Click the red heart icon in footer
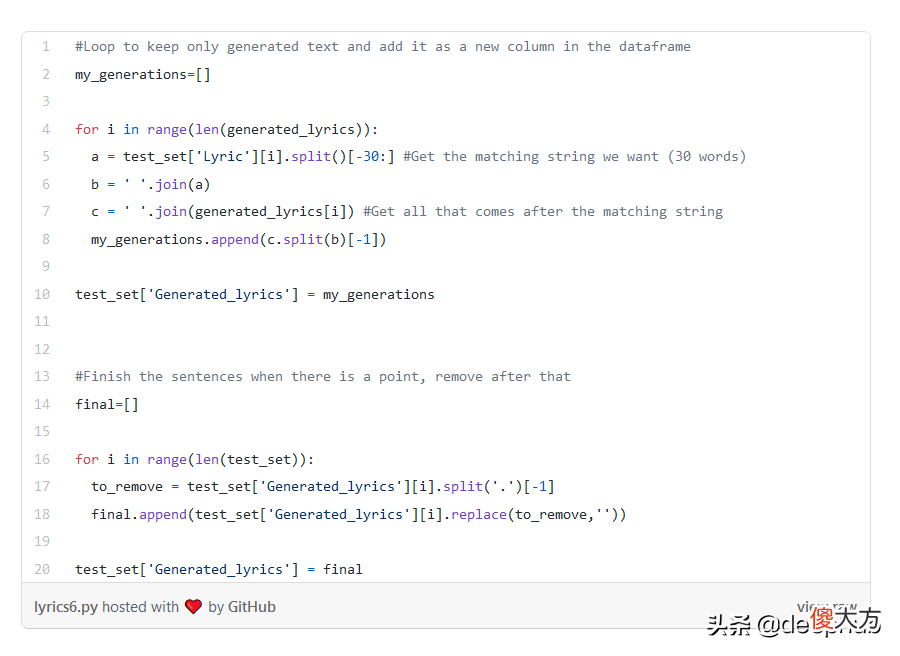Image resolution: width=900 pixels, height=656 pixels. 193,607
